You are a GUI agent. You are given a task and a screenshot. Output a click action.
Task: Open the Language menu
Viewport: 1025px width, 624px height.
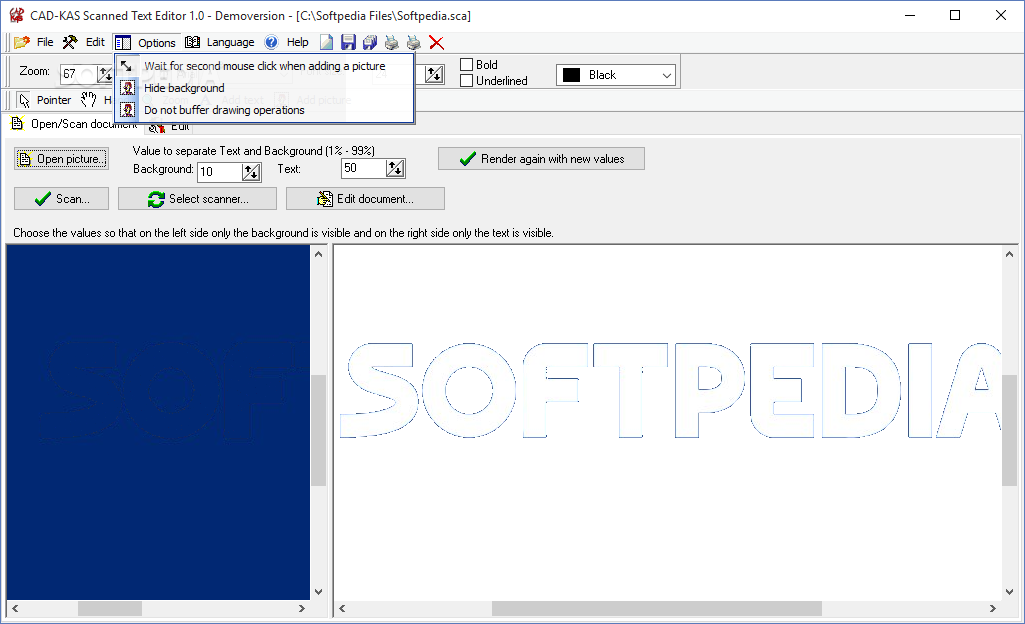220,42
